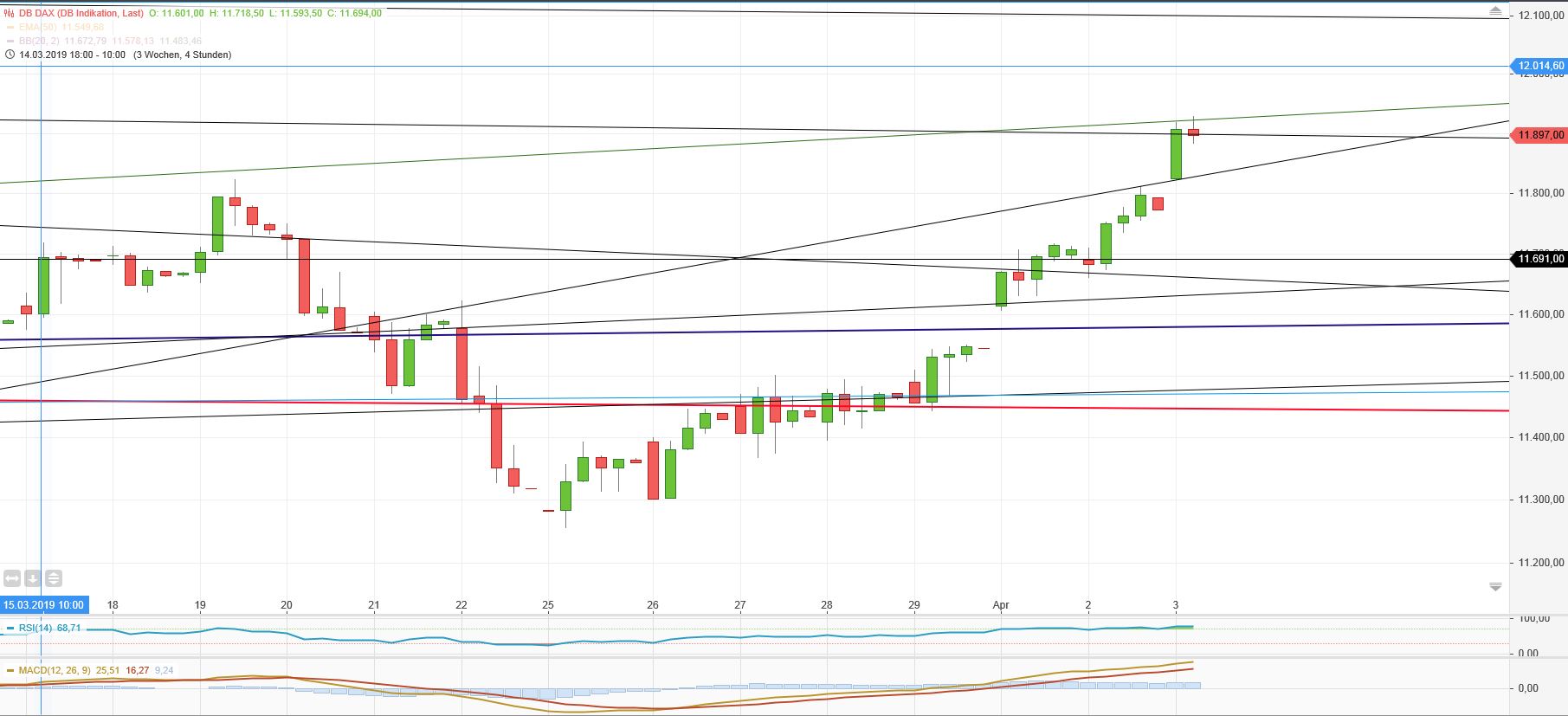Click the 11.500,00 price axis tick
The image size is (1568, 716).
(x=1541, y=376)
